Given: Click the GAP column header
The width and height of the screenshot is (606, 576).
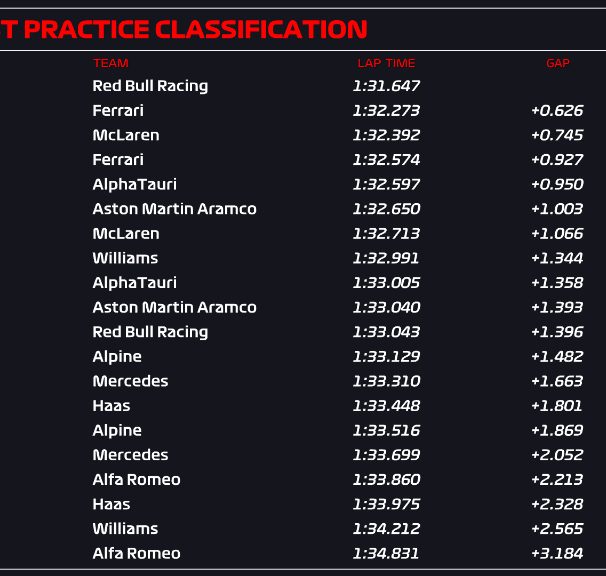Looking at the screenshot, I should [558, 63].
